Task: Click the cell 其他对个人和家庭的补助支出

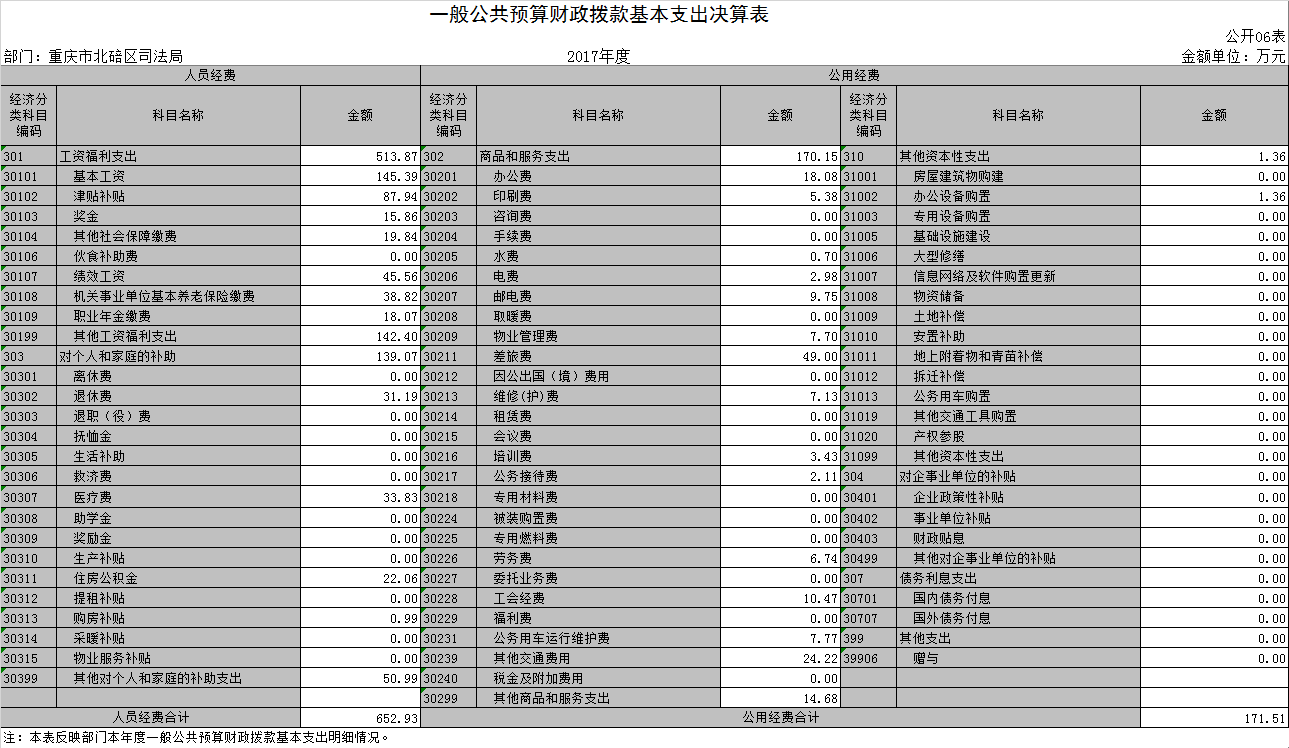Action: pos(179,678)
